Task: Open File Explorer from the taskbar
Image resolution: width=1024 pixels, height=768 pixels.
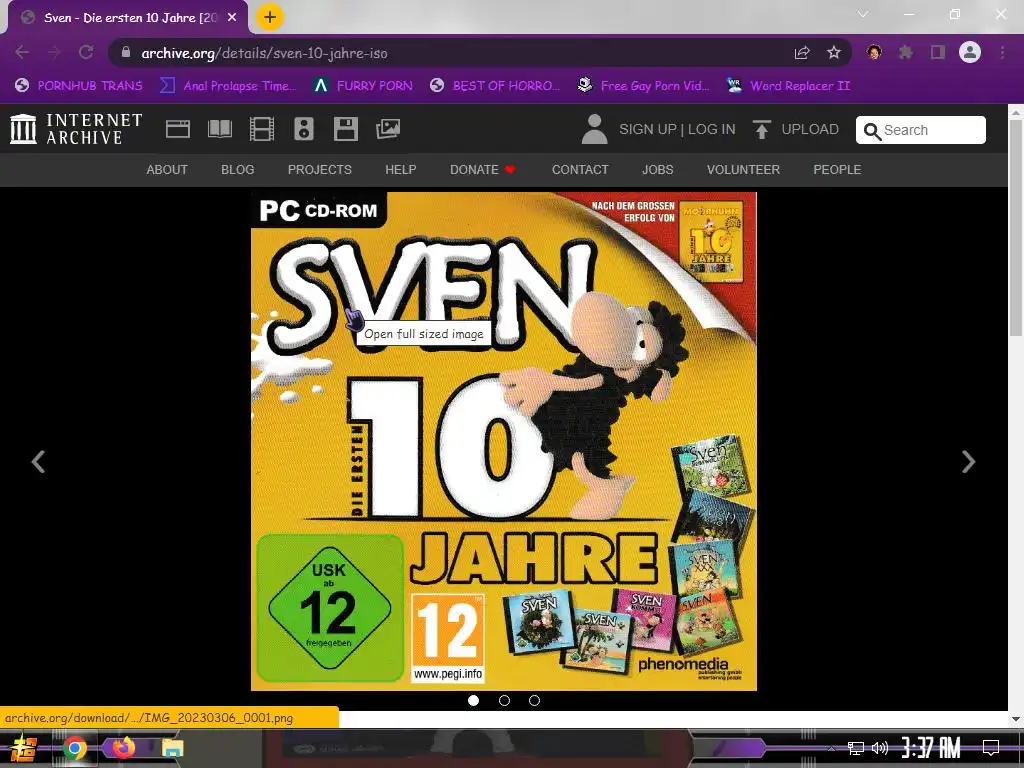Action: [x=173, y=748]
